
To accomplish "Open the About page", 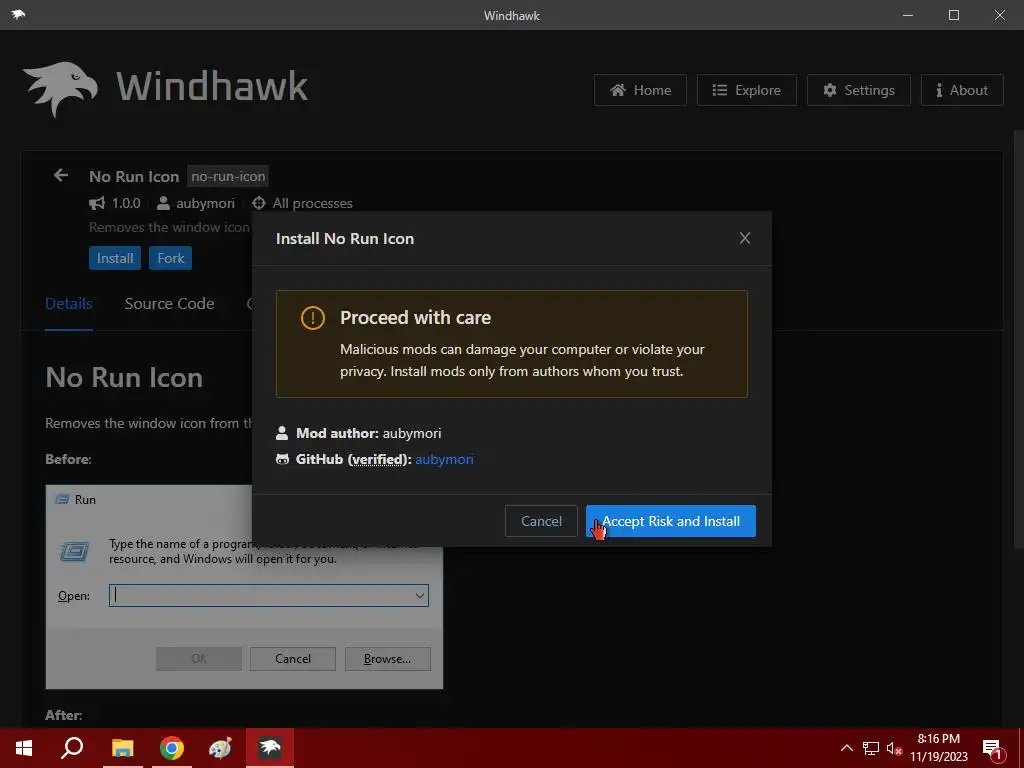I will click(x=962, y=90).
